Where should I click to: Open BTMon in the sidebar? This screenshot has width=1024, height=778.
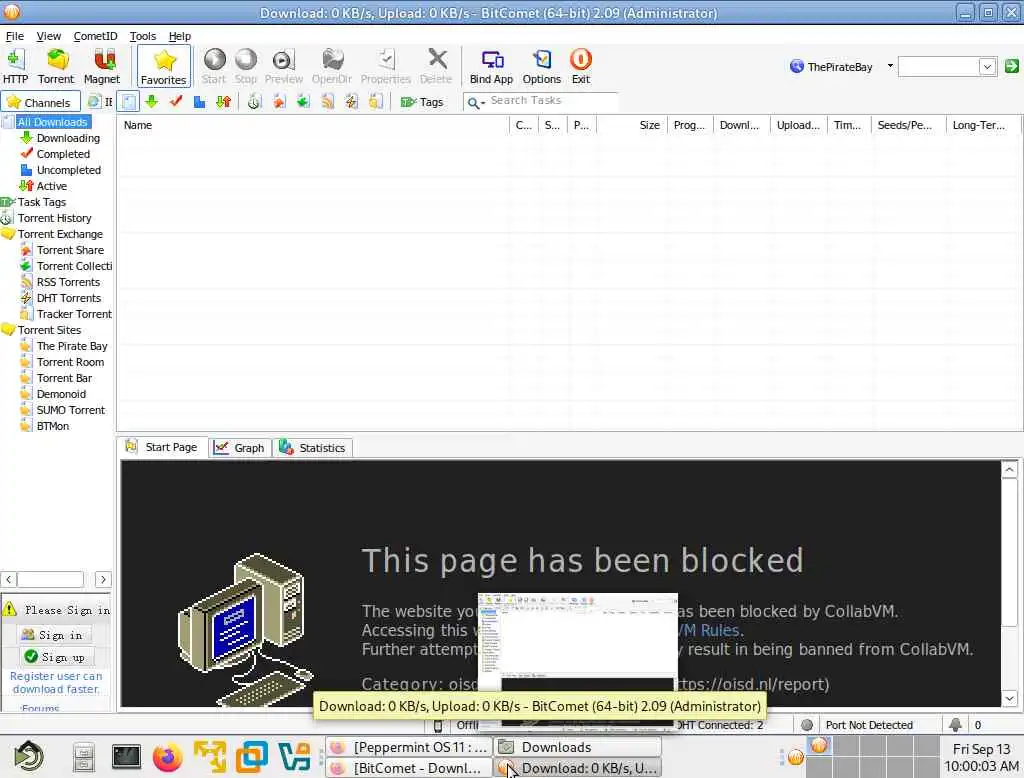click(x=52, y=426)
